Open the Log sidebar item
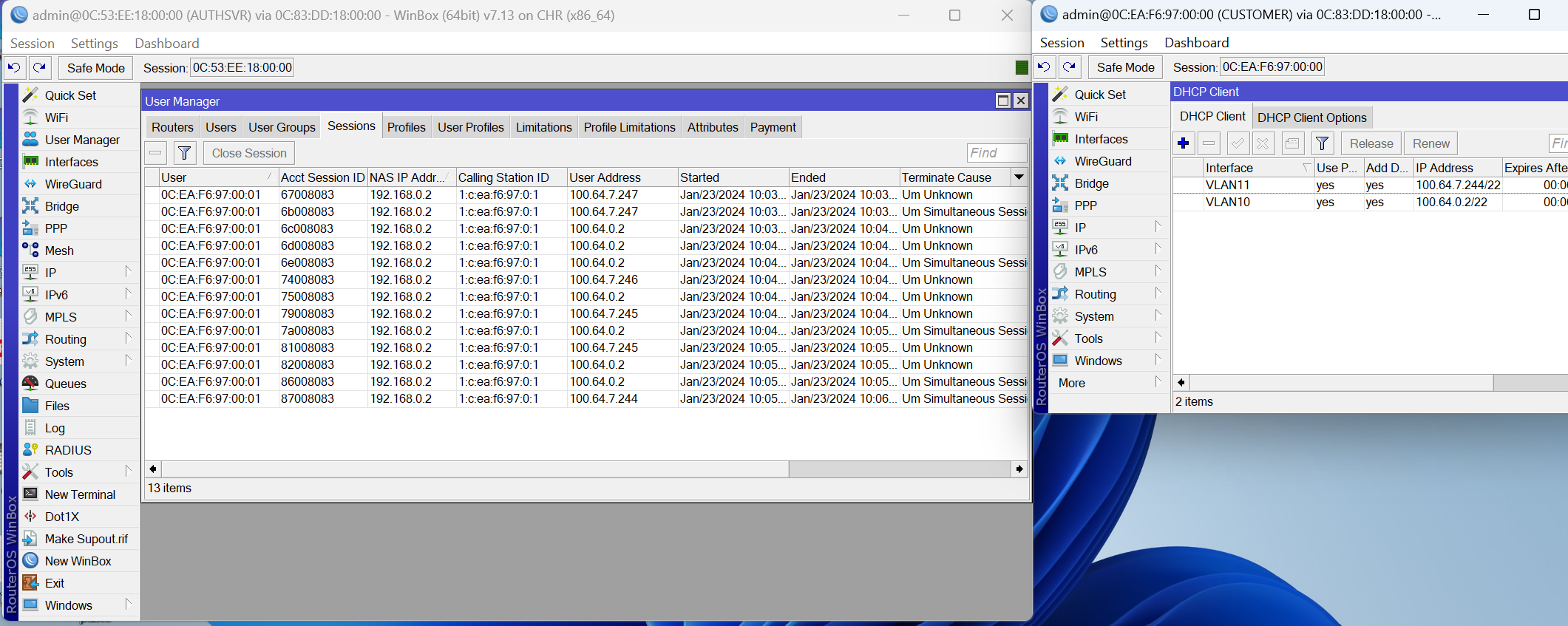 tap(80, 428)
